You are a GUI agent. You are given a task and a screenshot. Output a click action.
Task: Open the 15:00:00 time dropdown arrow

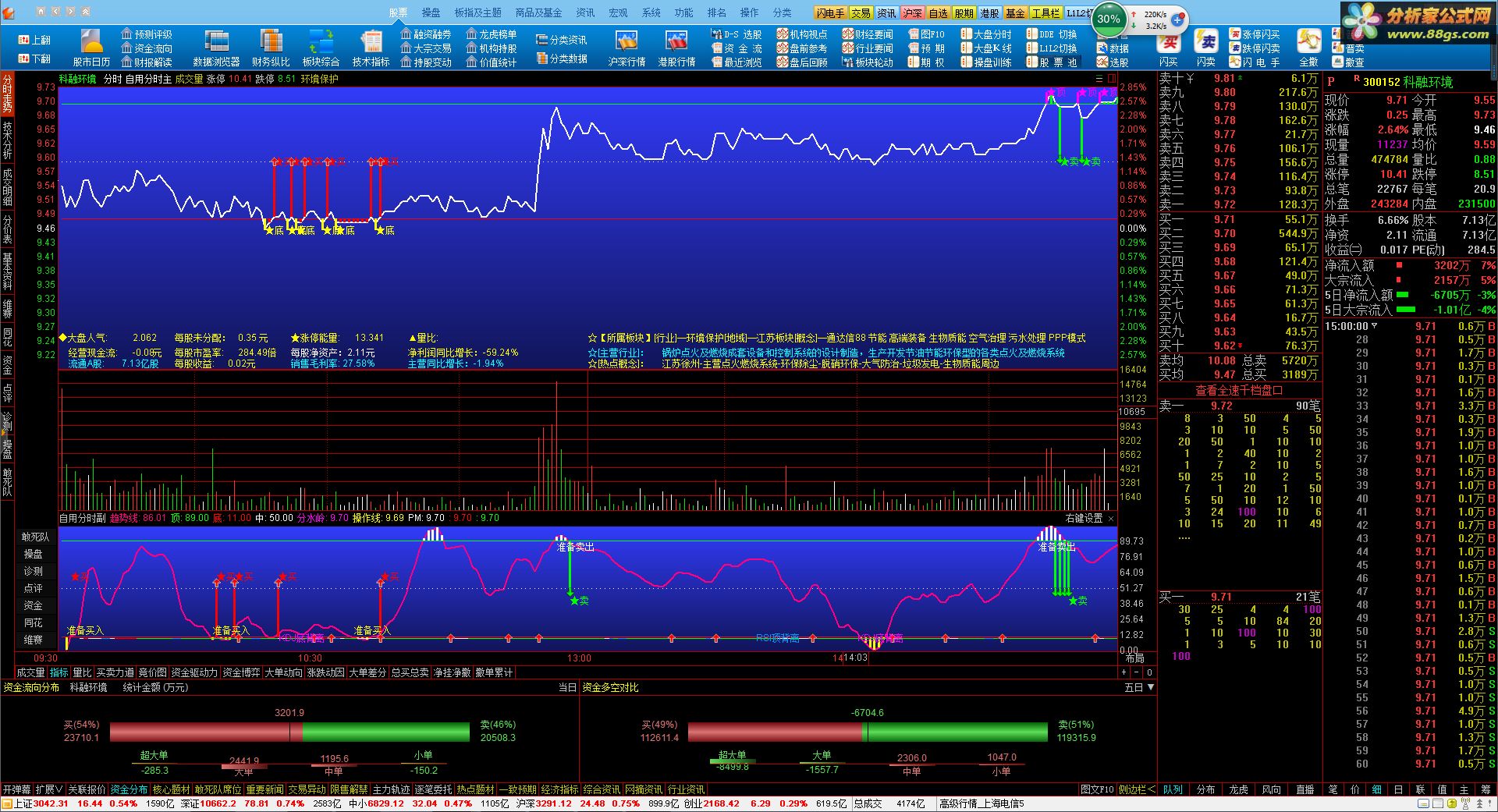point(1374,326)
